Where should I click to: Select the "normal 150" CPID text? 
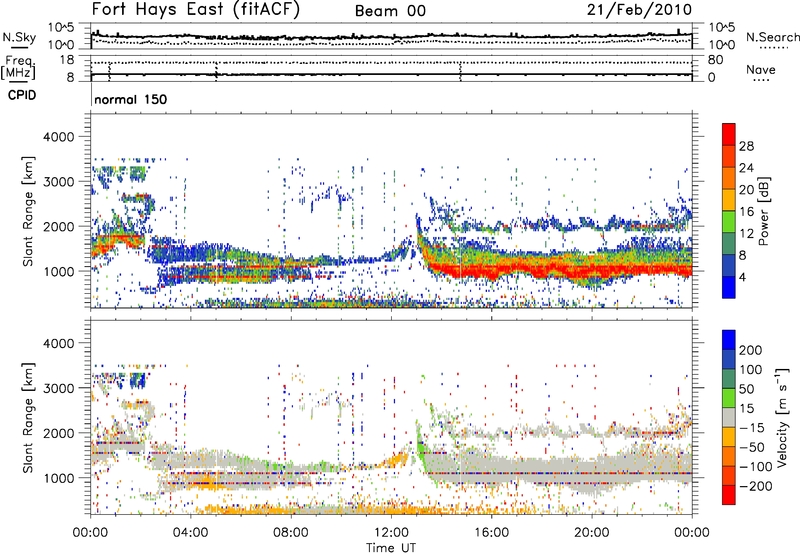tap(131, 99)
